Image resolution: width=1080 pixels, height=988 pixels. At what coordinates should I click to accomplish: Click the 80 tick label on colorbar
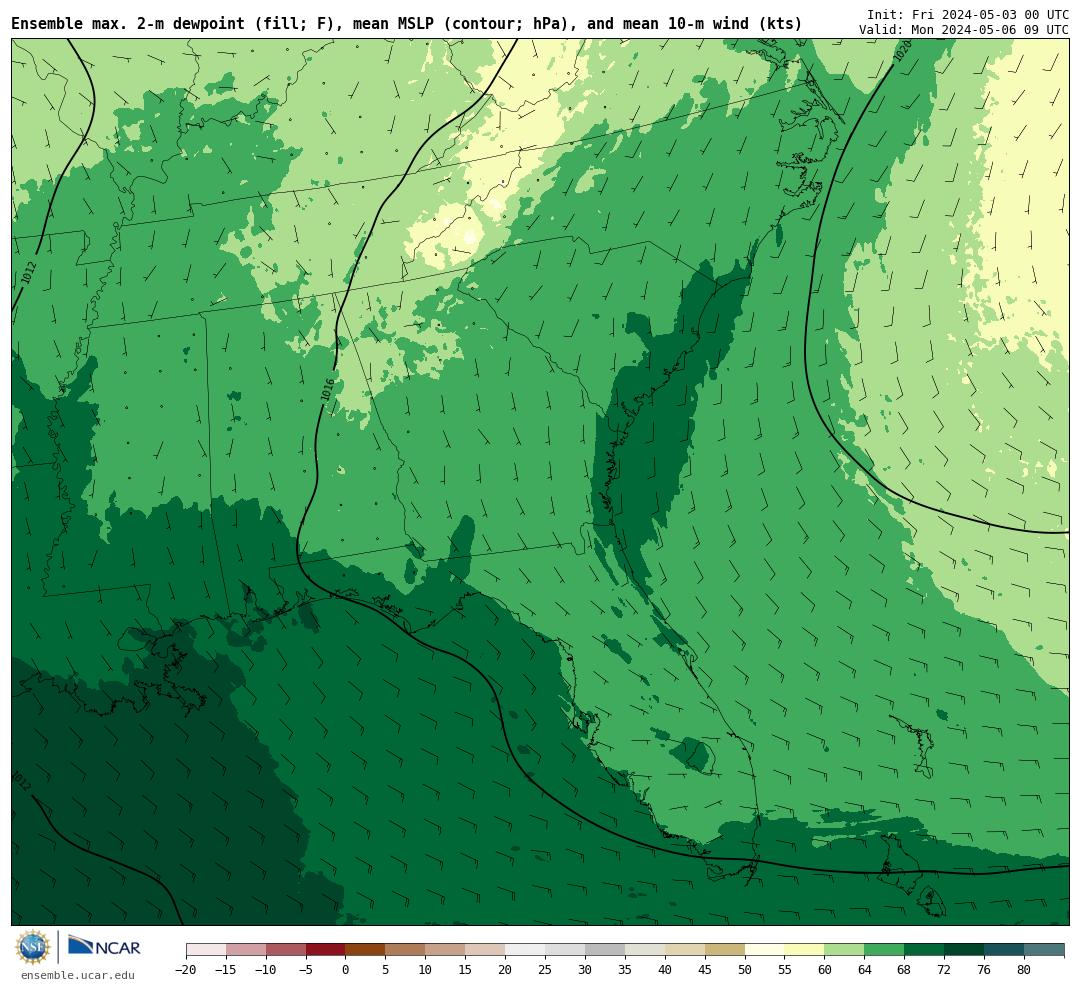coord(1024,970)
